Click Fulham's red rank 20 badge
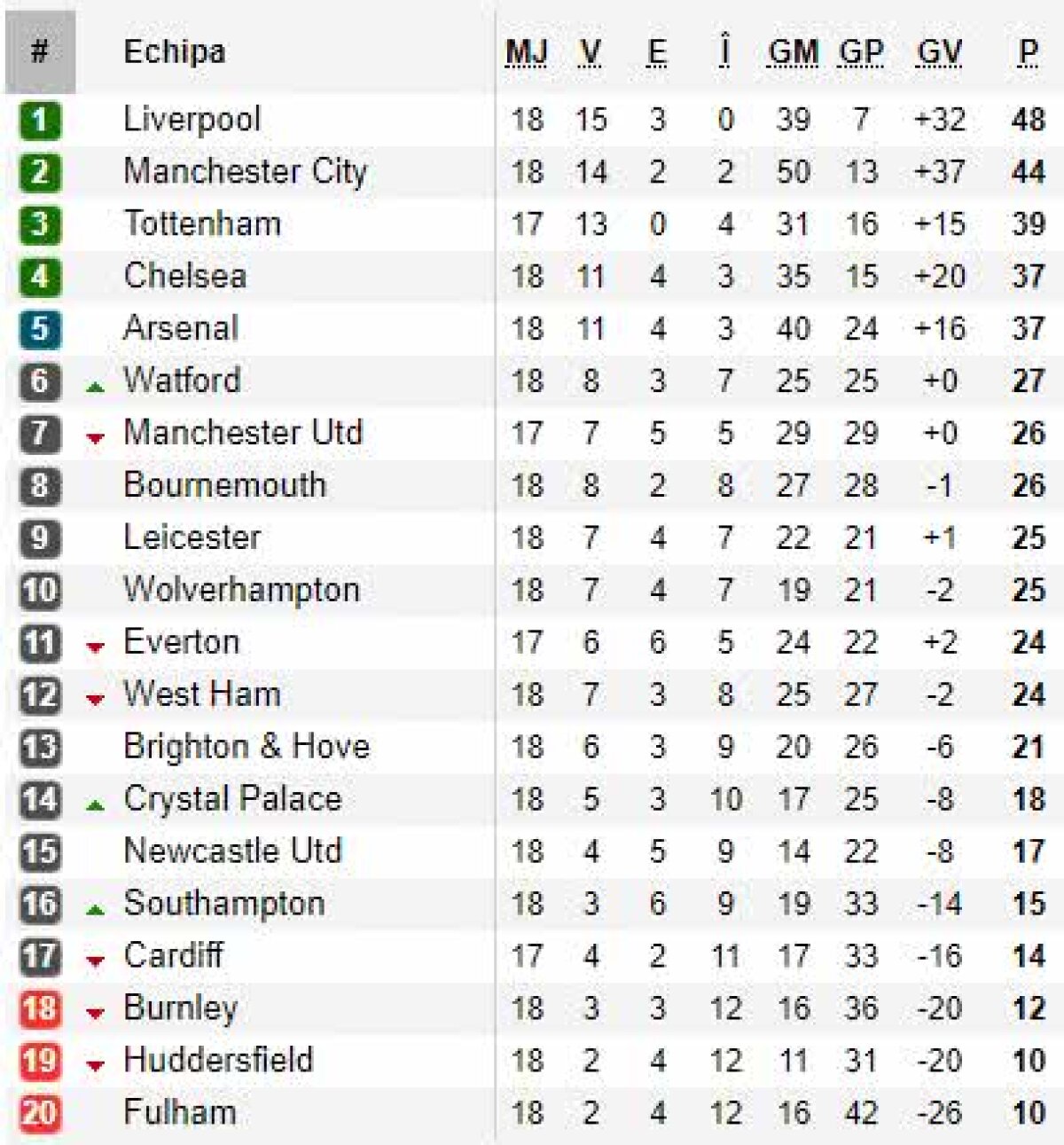1064x1145 pixels. (40, 1113)
